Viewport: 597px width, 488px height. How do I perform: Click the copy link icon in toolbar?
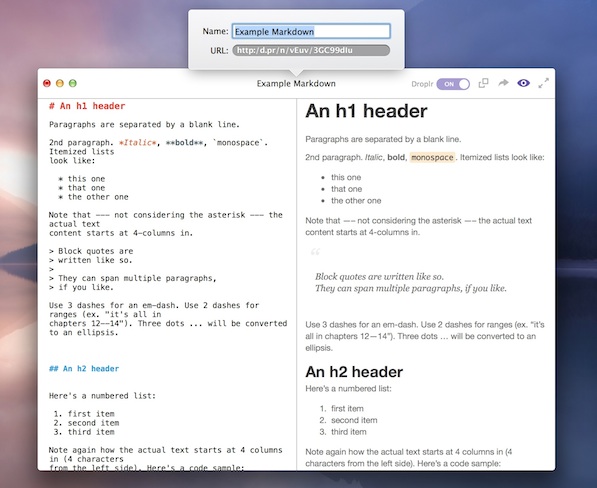(484, 83)
